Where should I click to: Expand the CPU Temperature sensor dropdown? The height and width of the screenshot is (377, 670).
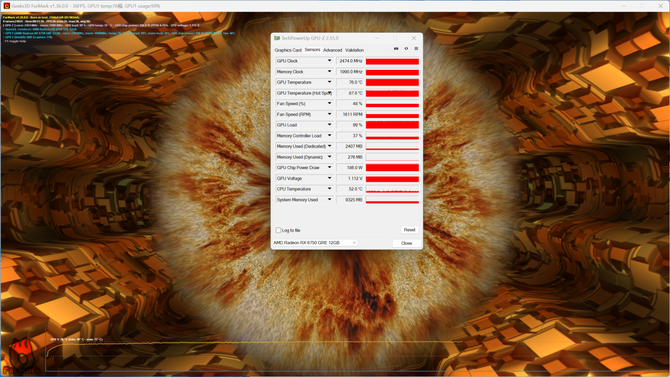329,189
